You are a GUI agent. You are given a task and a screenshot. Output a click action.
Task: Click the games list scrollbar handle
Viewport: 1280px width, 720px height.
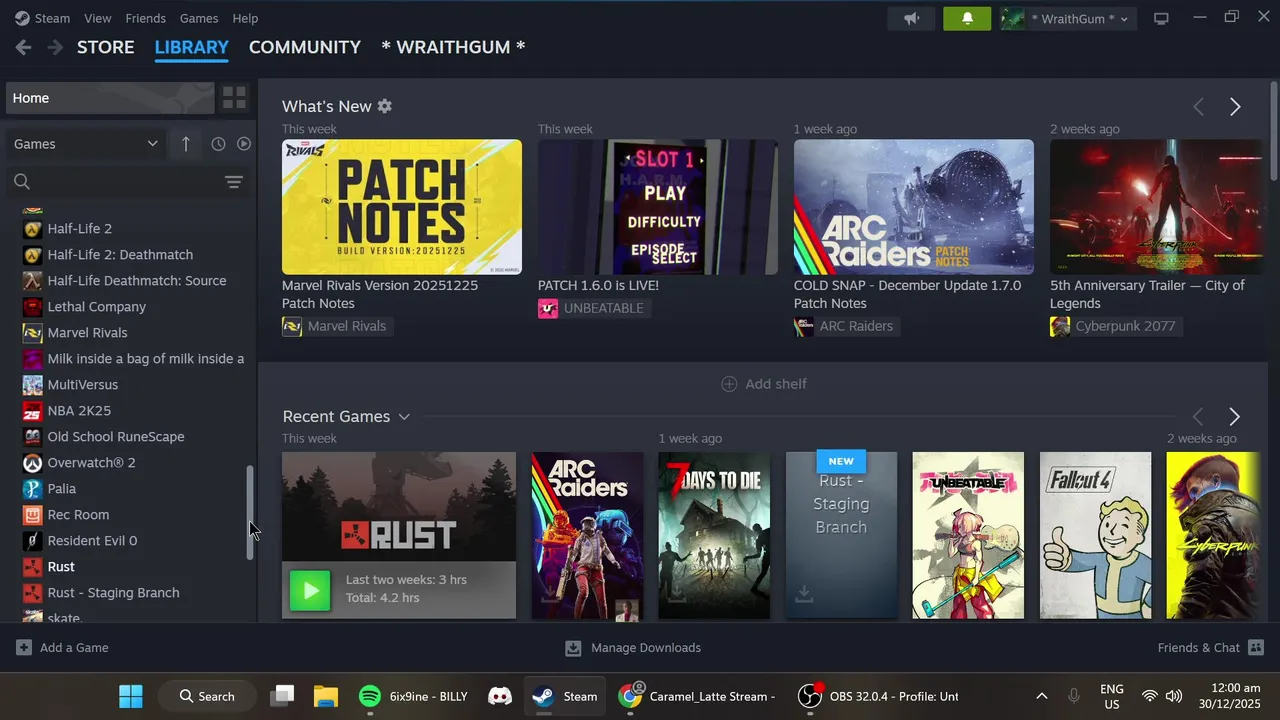coord(250,512)
